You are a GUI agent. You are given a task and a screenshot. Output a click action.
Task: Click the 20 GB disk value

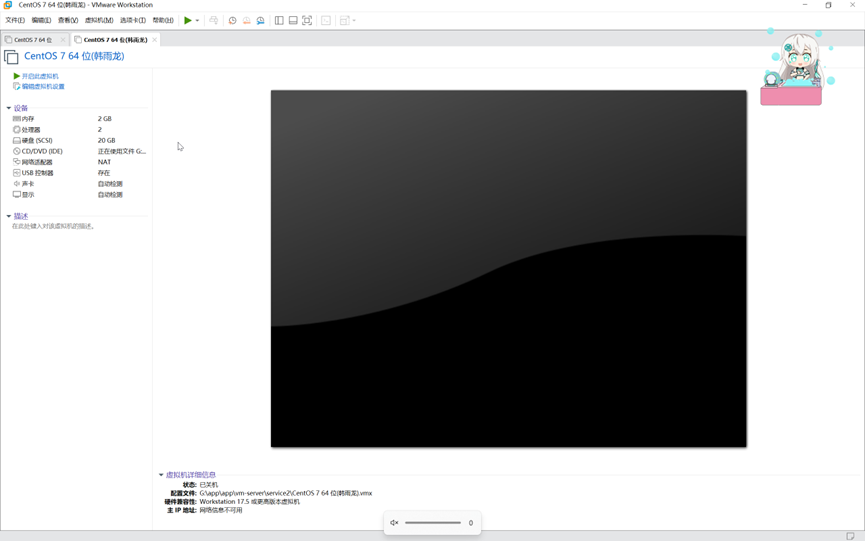coord(106,141)
